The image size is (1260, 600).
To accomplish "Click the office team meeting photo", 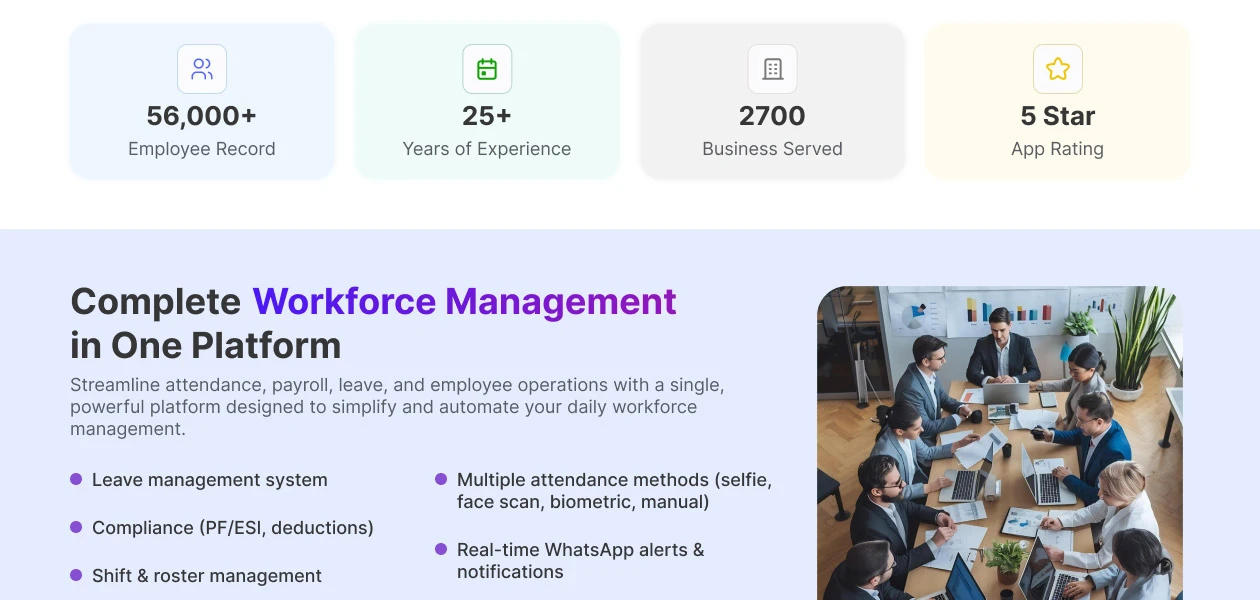I will point(999,443).
